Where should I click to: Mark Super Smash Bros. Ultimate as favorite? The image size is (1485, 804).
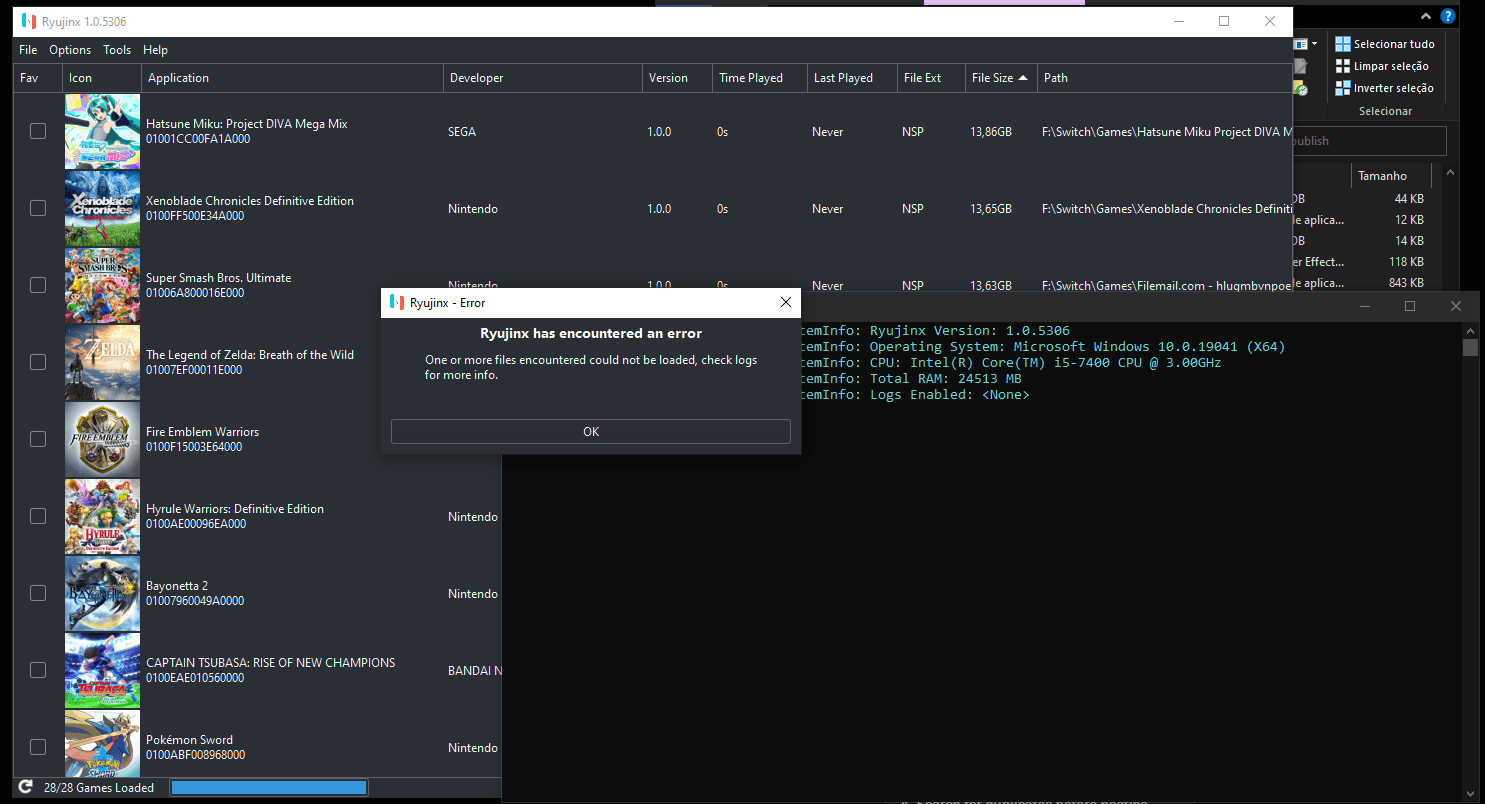click(38, 285)
